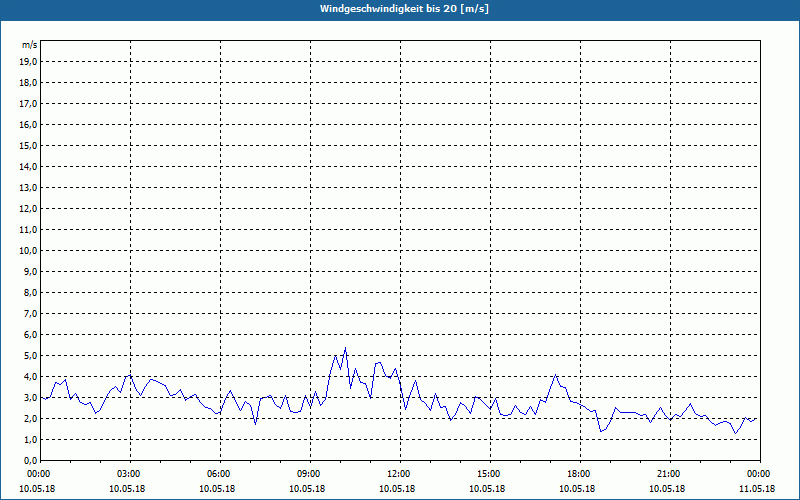The height and width of the screenshot is (500, 800).
Task: Click the wind speed peak near 10:00
Action: pyautogui.click(x=345, y=348)
